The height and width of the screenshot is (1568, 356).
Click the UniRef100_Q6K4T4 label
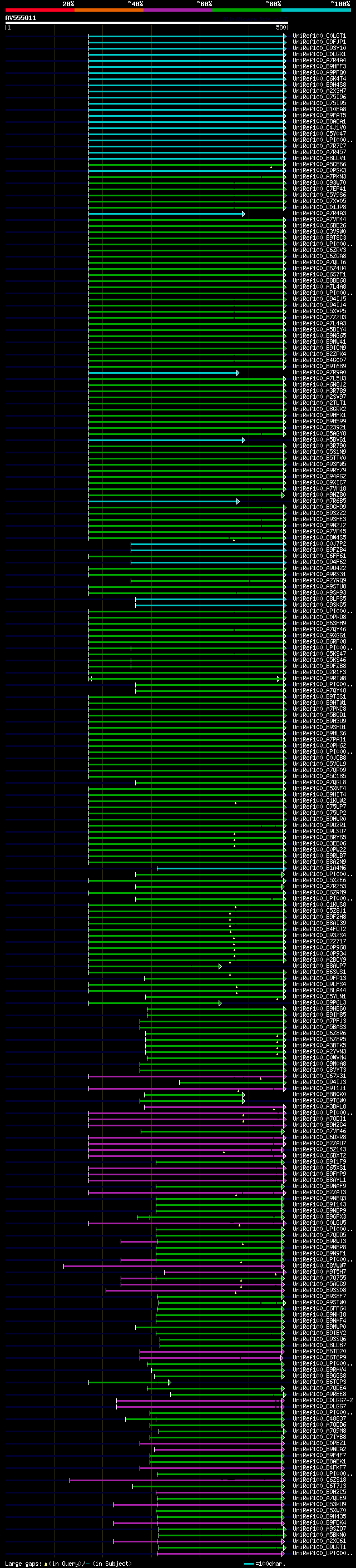pyautogui.click(x=319, y=79)
